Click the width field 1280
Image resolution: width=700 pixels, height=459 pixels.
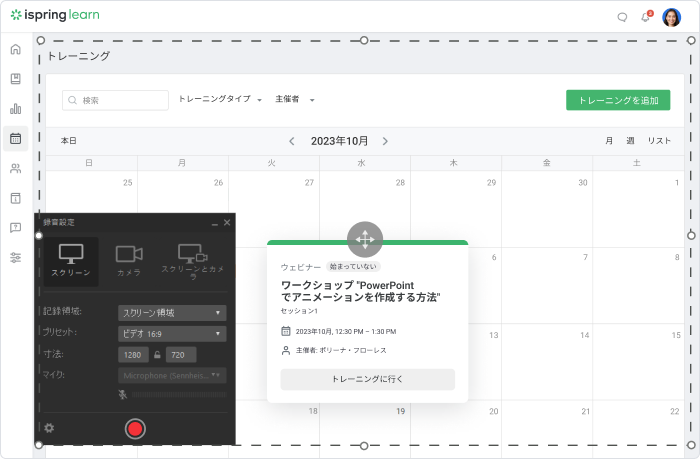133,355
